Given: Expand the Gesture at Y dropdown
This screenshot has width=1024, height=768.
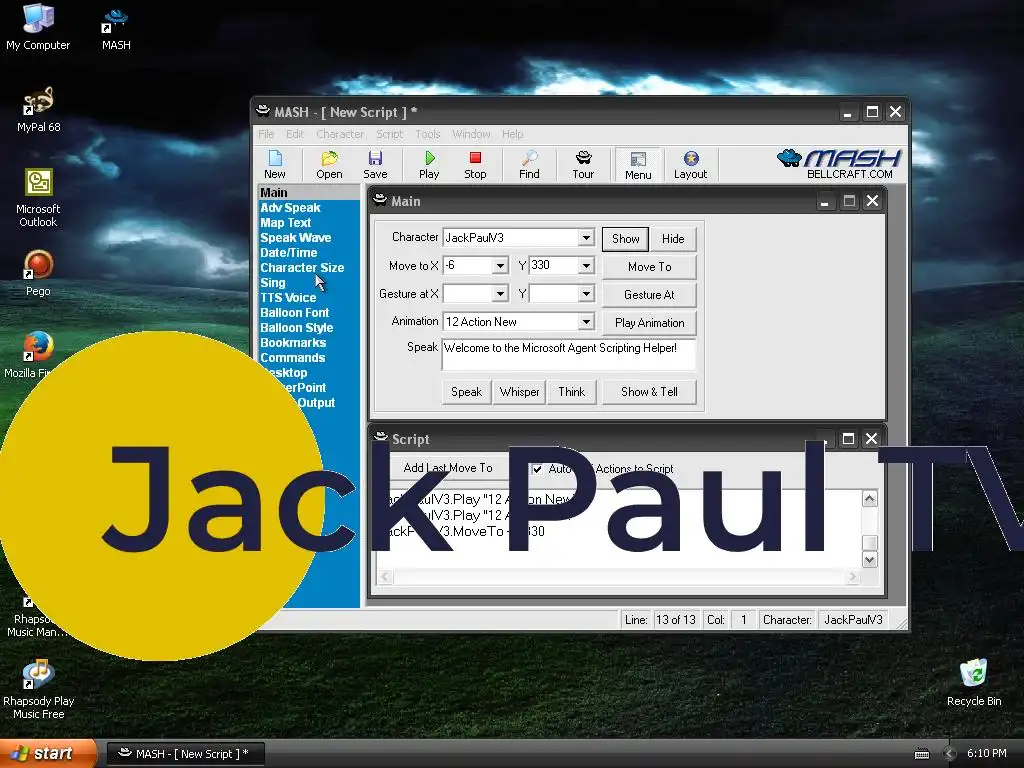Looking at the screenshot, I should point(586,294).
